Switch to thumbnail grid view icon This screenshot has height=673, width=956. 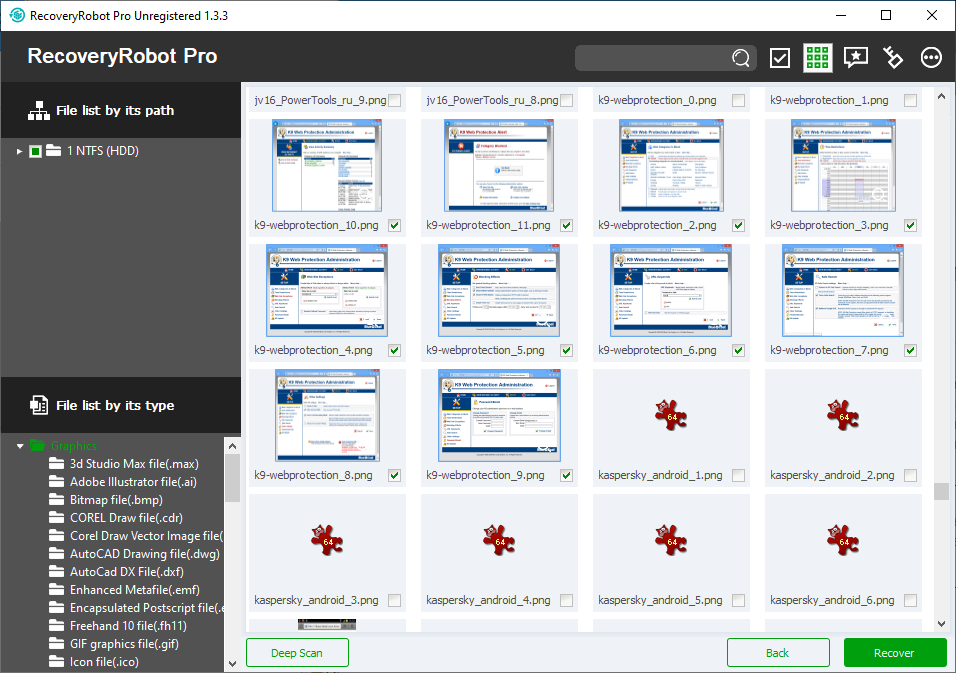point(818,58)
